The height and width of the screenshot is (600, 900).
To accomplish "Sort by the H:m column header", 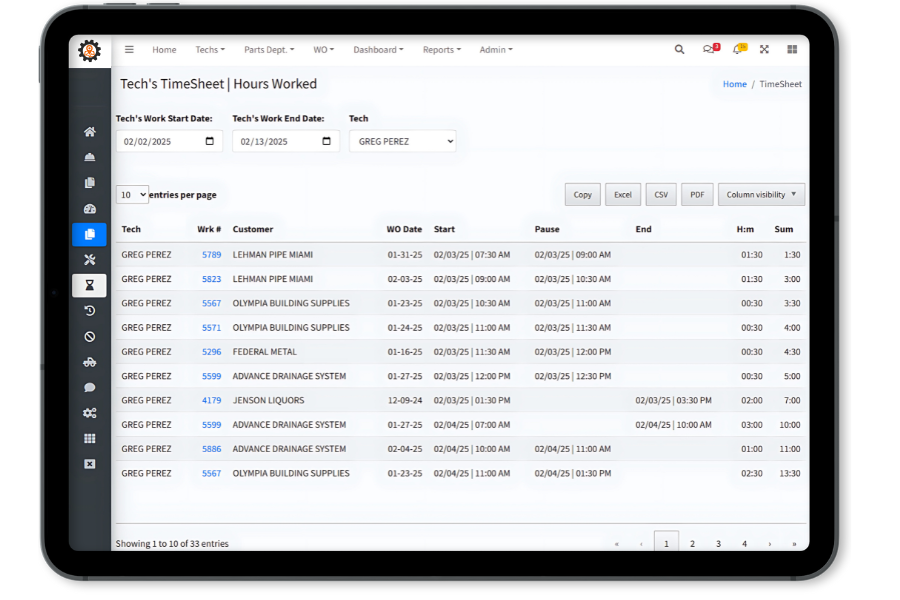I will click(745, 229).
